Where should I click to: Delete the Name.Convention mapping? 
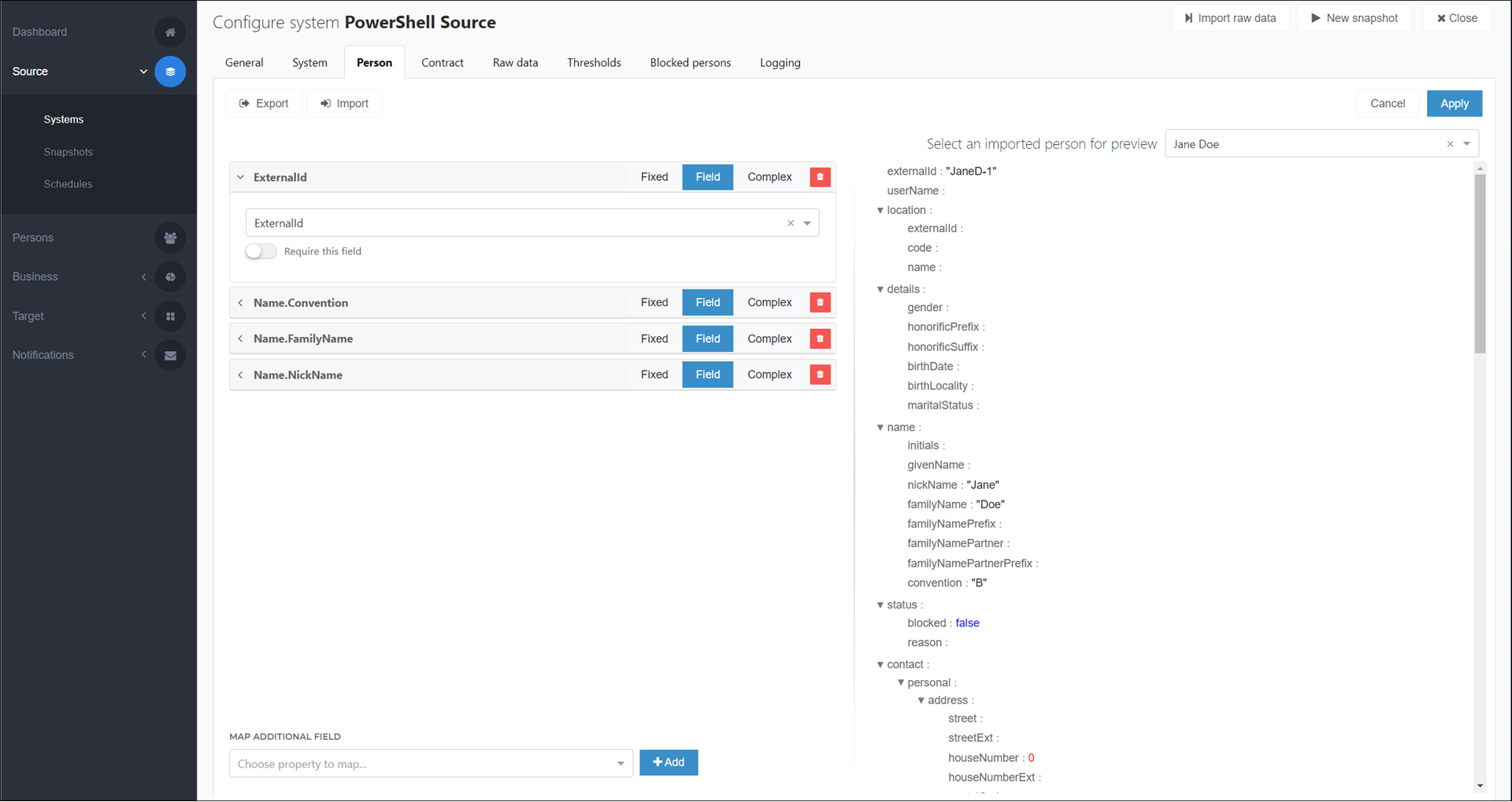(x=820, y=302)
